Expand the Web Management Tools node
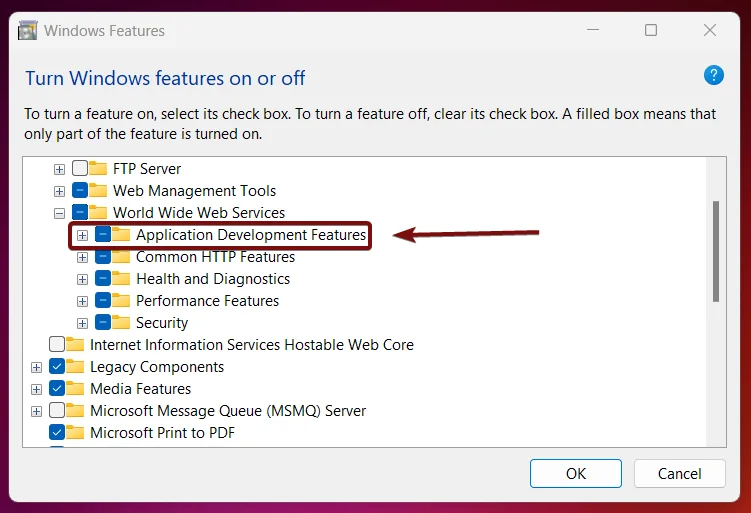The height and width of the screenshot is (513, 751). [59, 192]
